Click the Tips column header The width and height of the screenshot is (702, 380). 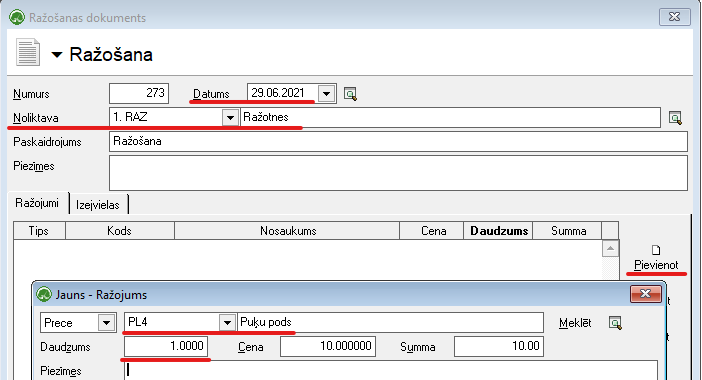(x=39, y=231)
